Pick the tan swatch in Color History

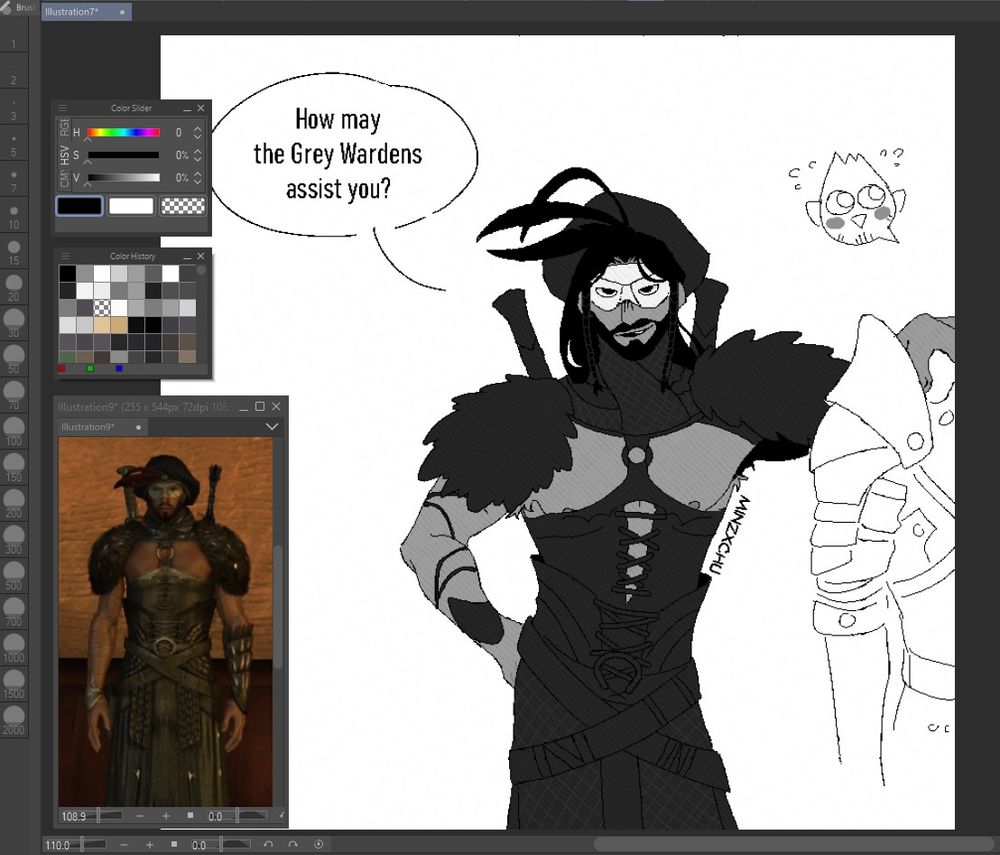[102, 324]
